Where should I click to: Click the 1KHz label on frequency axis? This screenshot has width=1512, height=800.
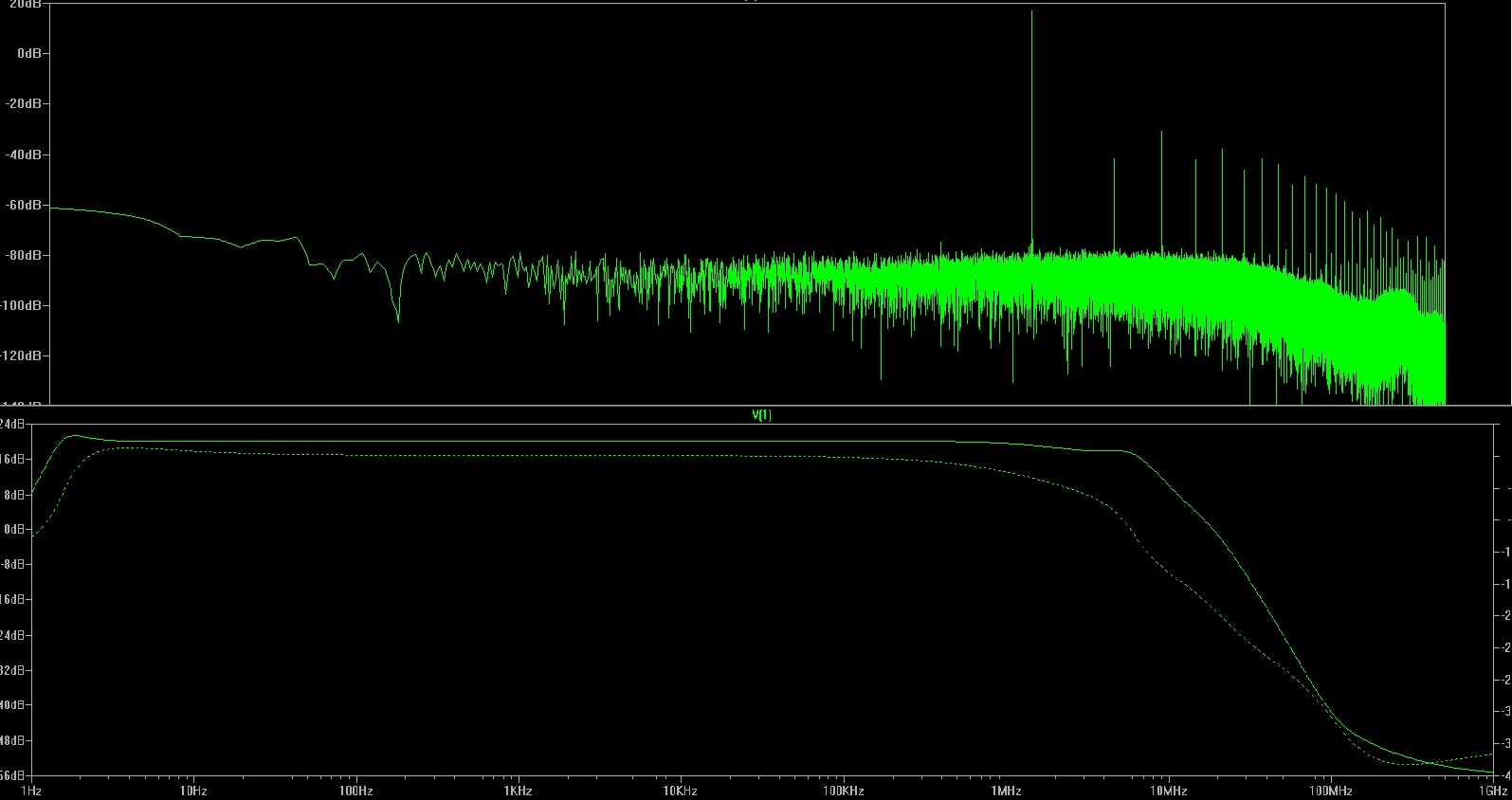point(518,791)
